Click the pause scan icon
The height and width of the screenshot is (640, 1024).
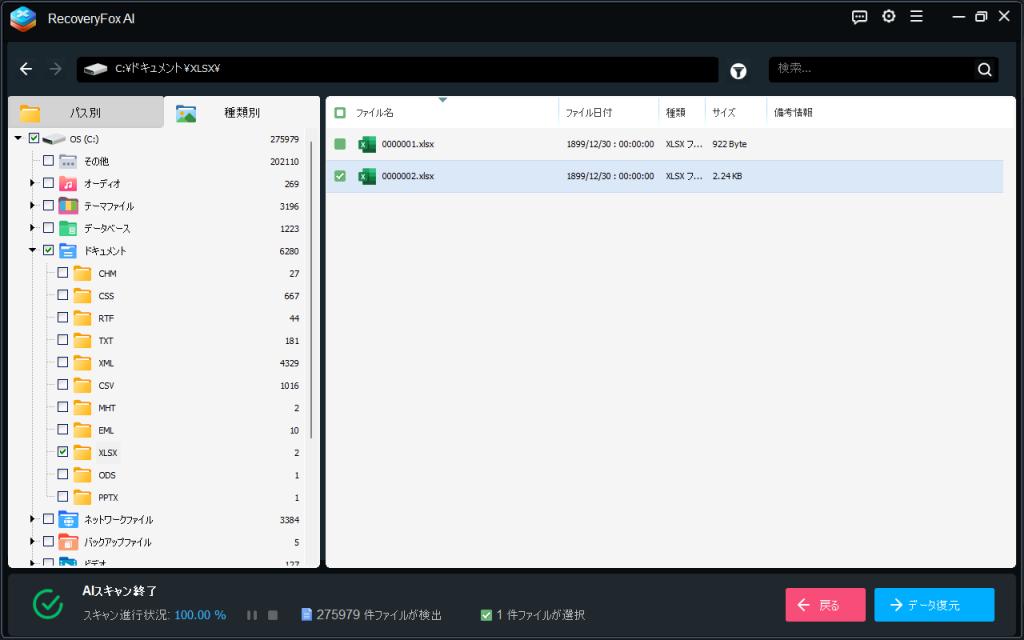(x=251, y=615)
